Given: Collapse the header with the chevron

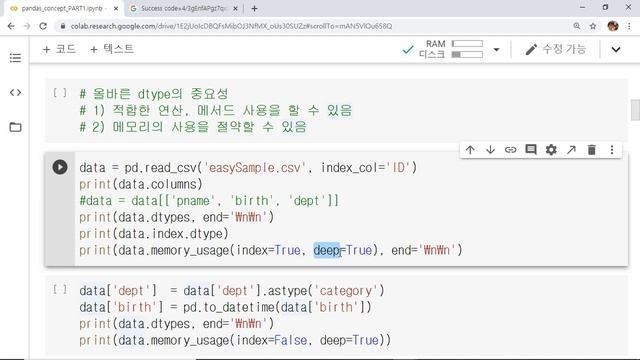Looking at the screenshot, I should click(x=616, y=50).
